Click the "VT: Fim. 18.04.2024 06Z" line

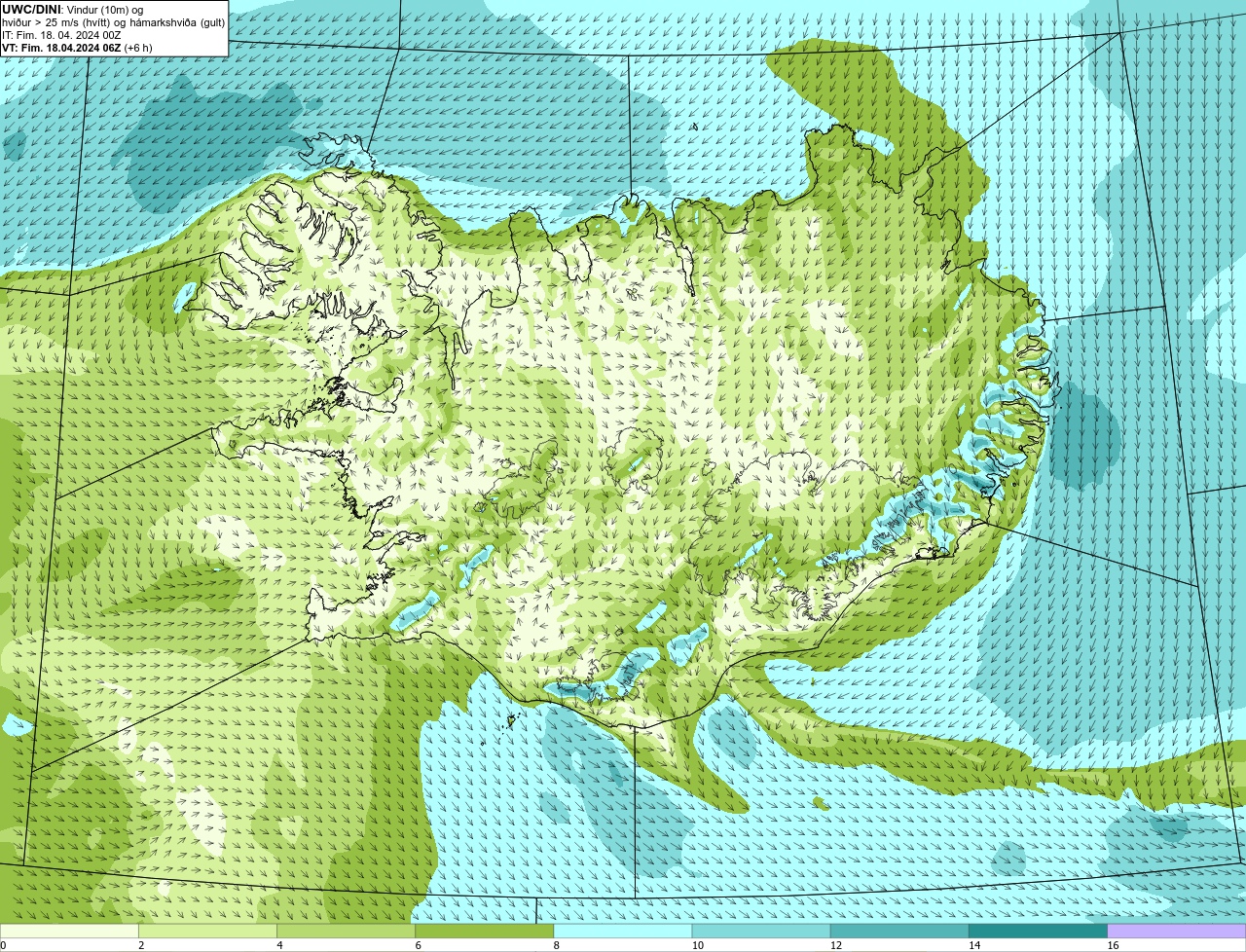click(x=61, y=48)
